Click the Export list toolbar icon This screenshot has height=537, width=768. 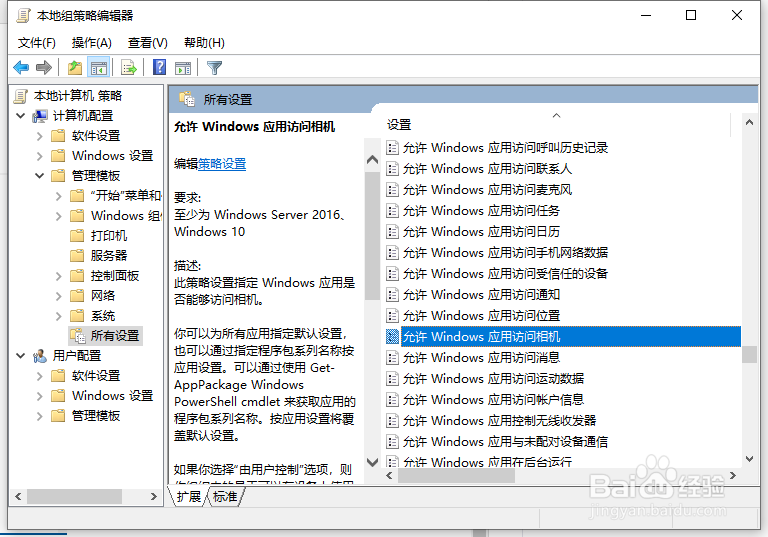coord(129,68)
